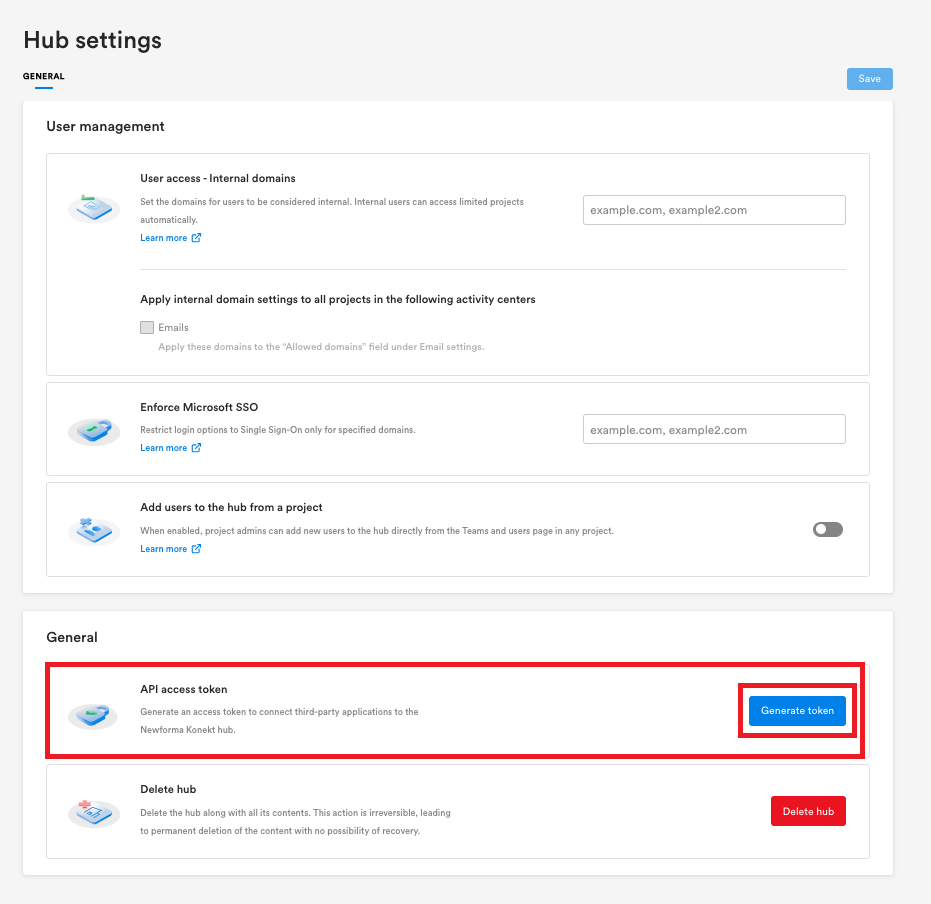Image resolution: width=931 pixels, height=904 pixels.
Task: Click the API access token lock icon
Action: tap(94, 712)
